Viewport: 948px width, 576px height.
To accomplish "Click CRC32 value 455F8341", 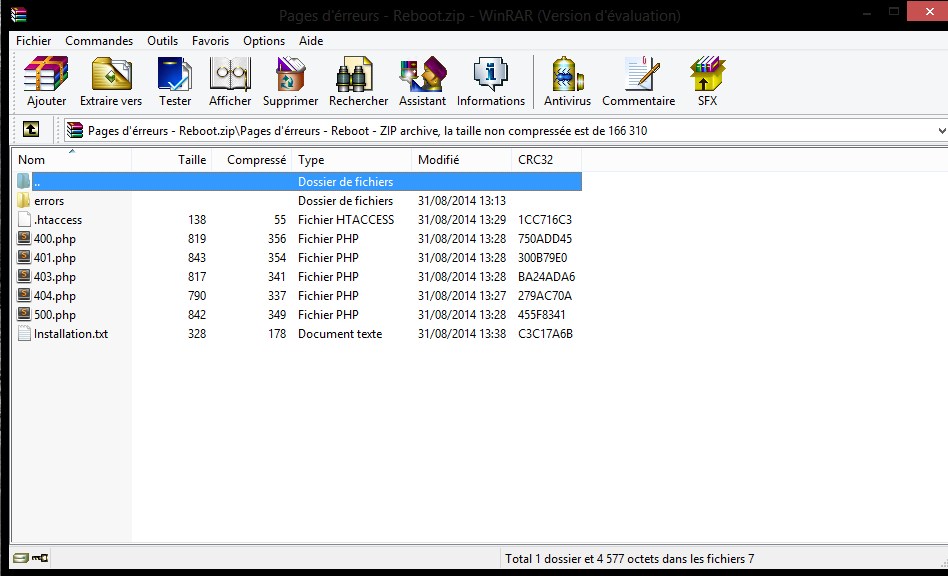I will click(542, 315).
